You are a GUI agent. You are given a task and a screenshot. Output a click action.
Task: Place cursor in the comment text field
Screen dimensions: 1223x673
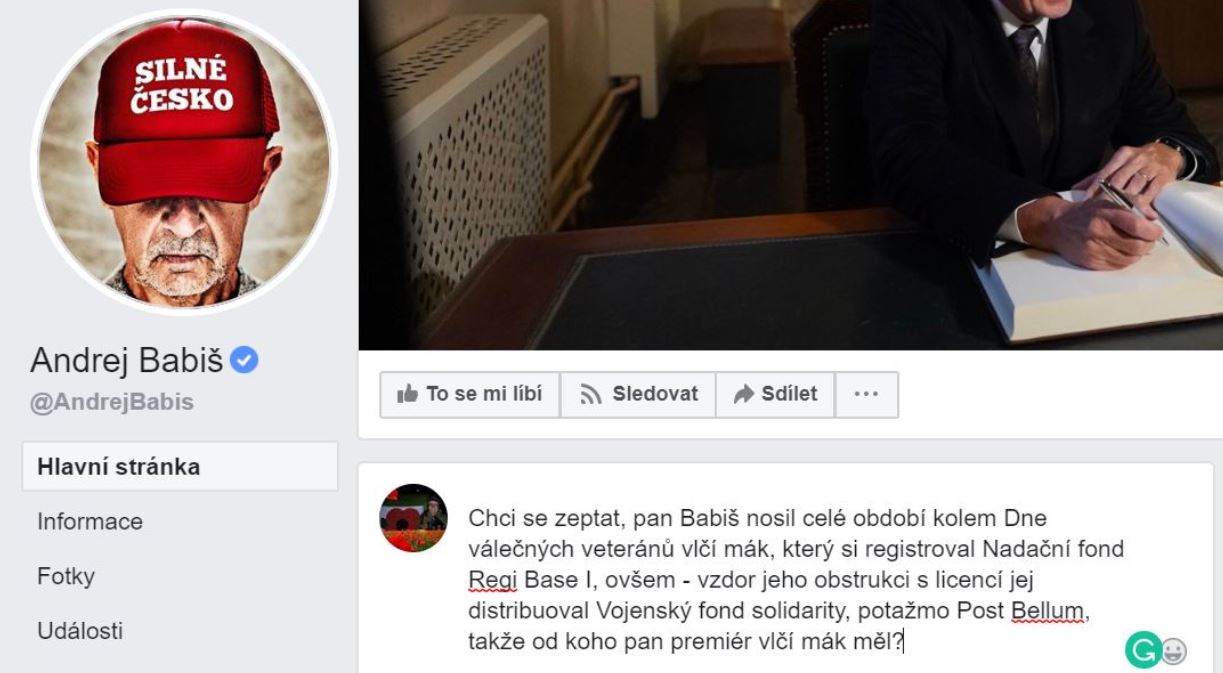coord(790,580)
